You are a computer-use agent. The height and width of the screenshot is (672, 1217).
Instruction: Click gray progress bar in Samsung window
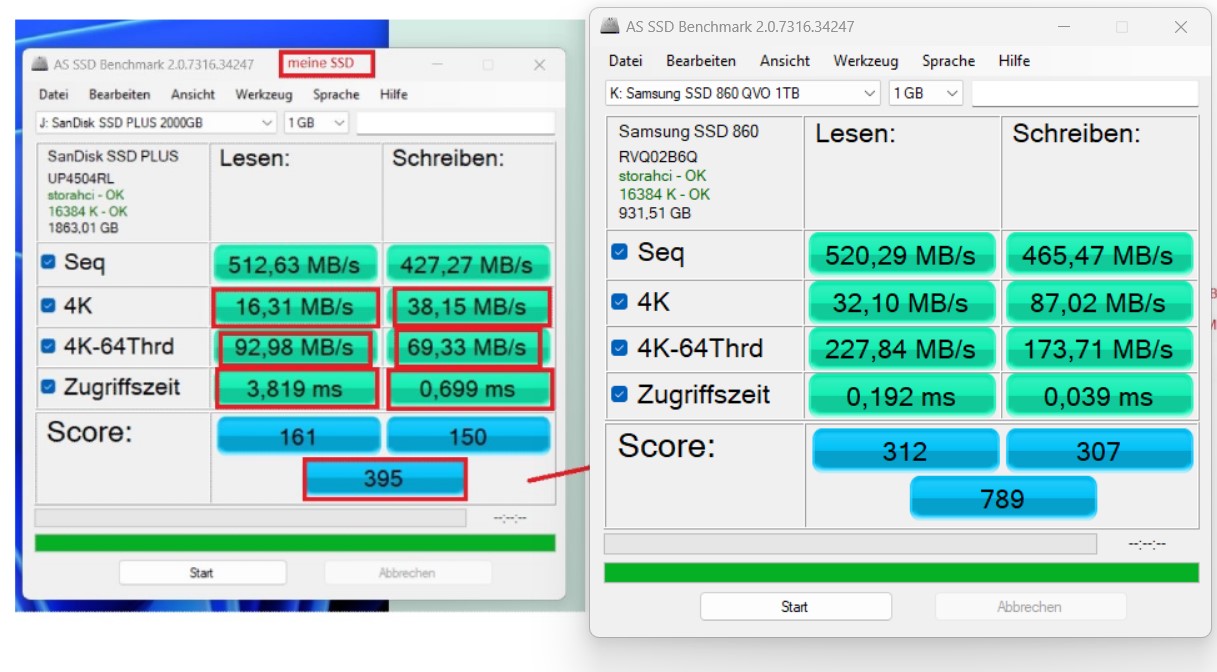click(x=850, y=544)
